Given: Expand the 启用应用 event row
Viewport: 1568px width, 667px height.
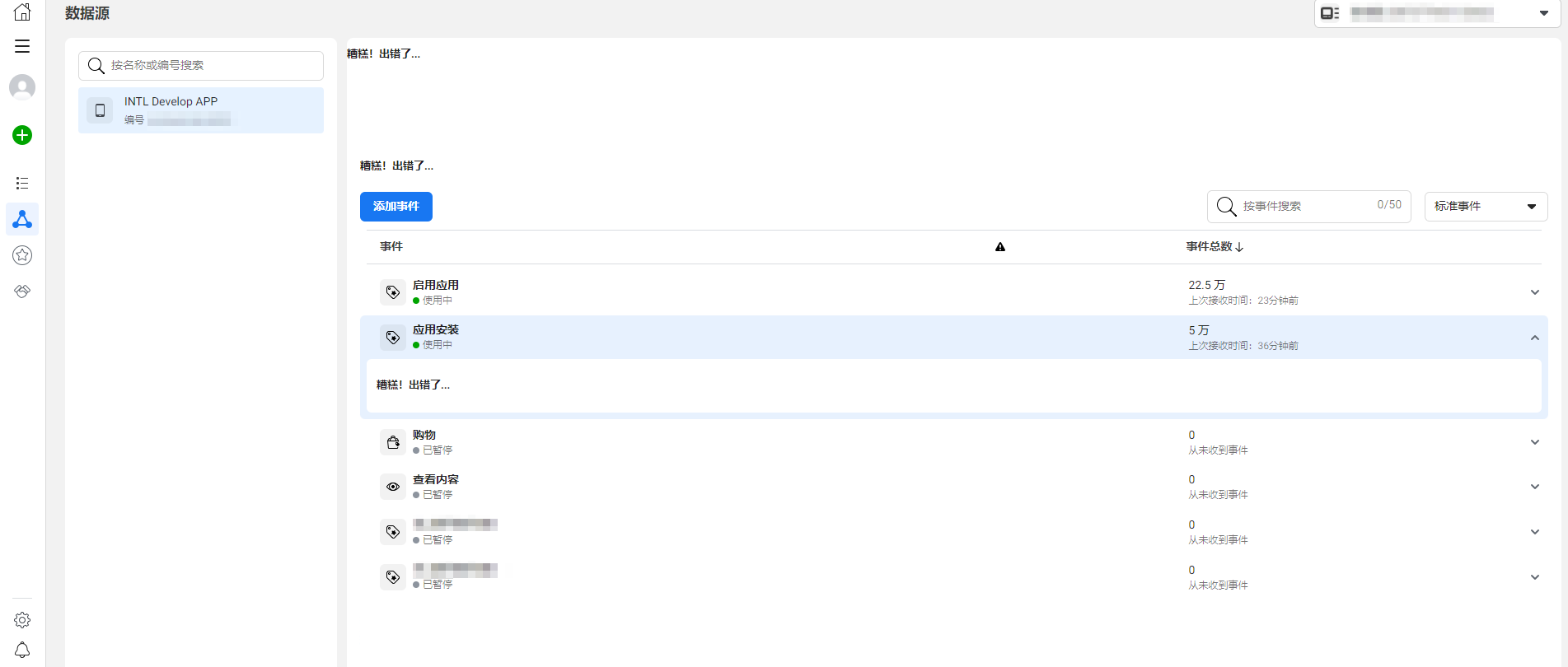Looking at the screenshot, I should (1534, 292).
